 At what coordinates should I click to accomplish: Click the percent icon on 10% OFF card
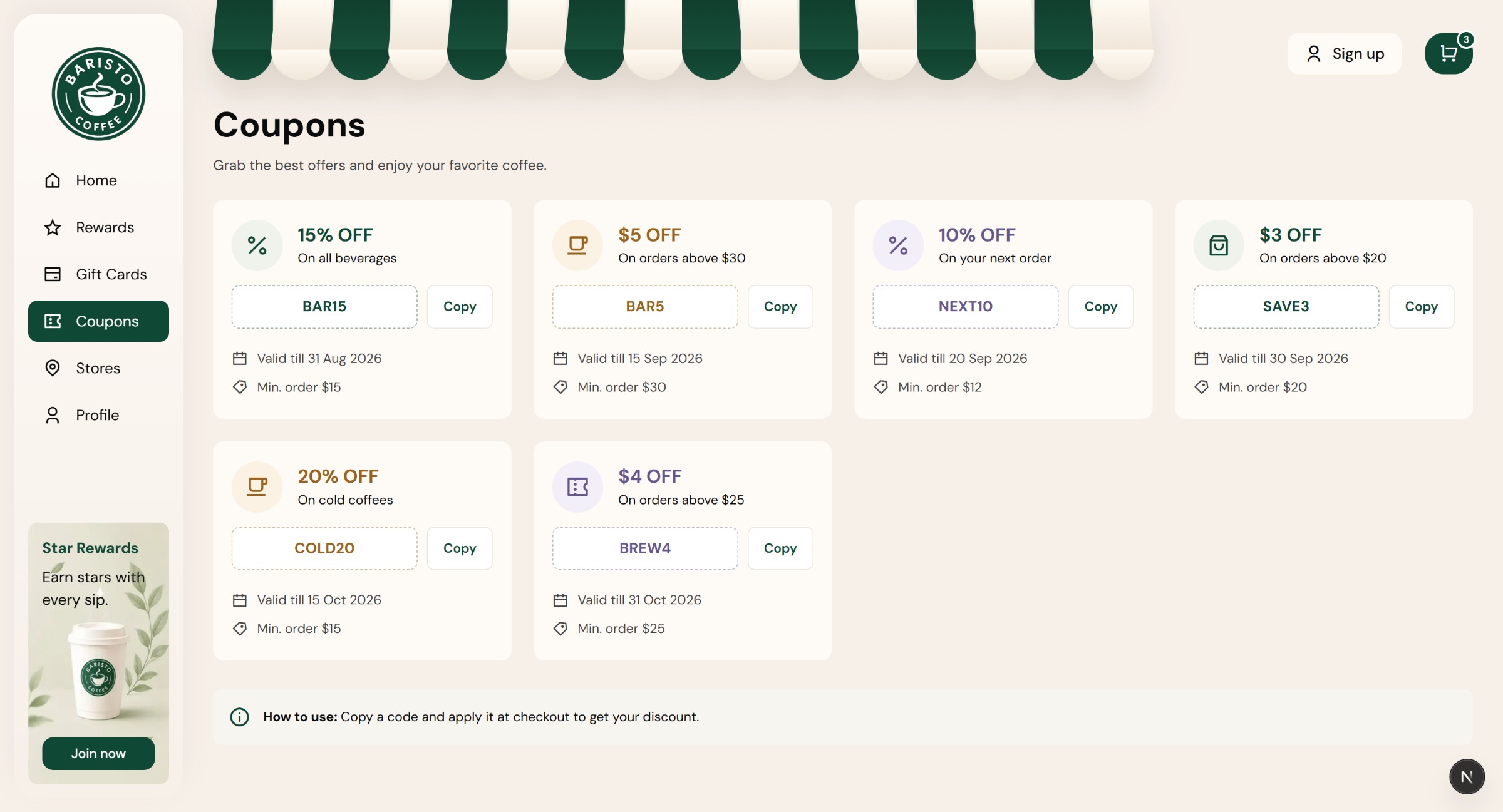898,245
